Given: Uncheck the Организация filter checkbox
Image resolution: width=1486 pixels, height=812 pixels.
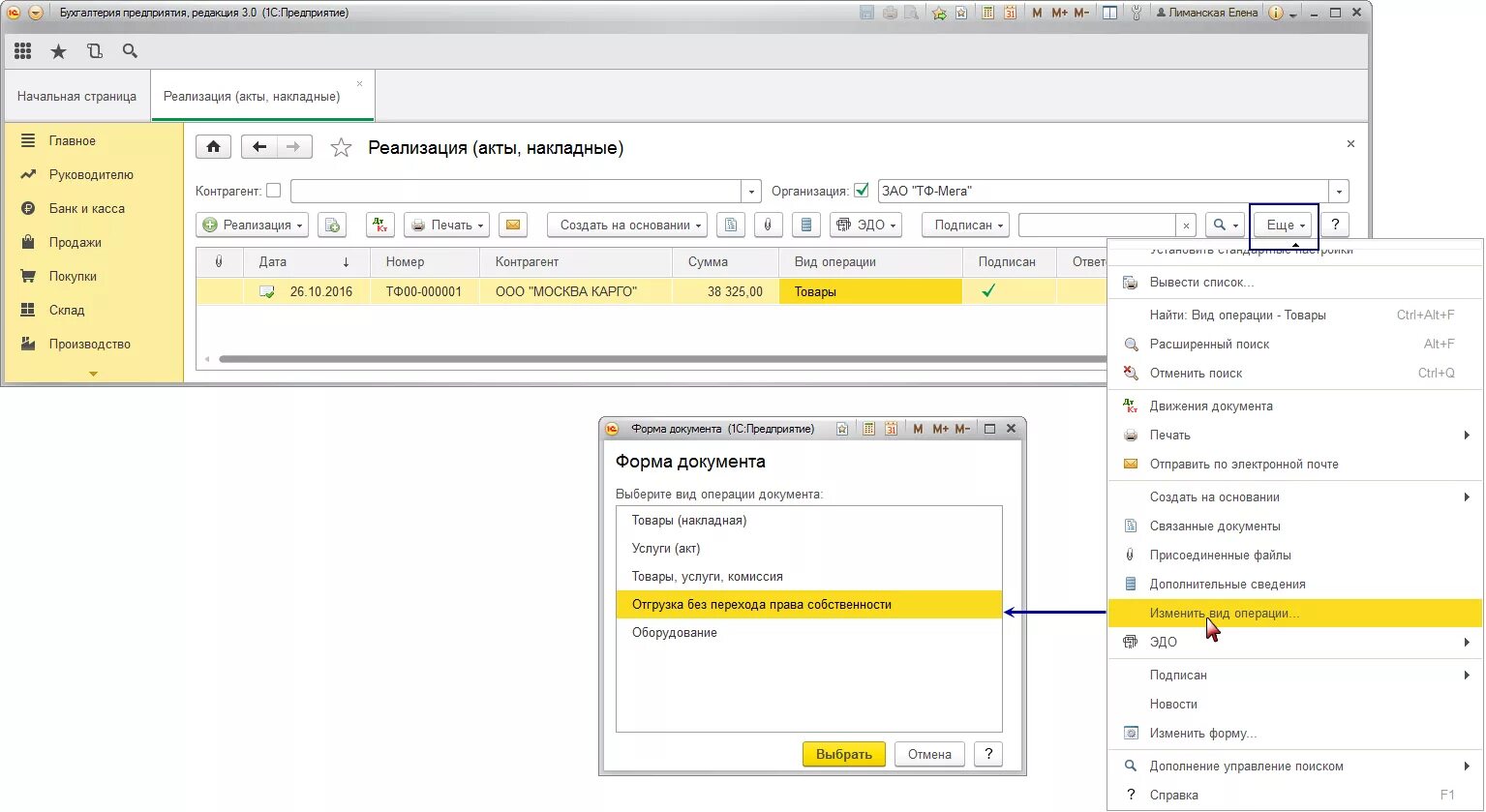Looking at the screenshot, I should [862, 191].
